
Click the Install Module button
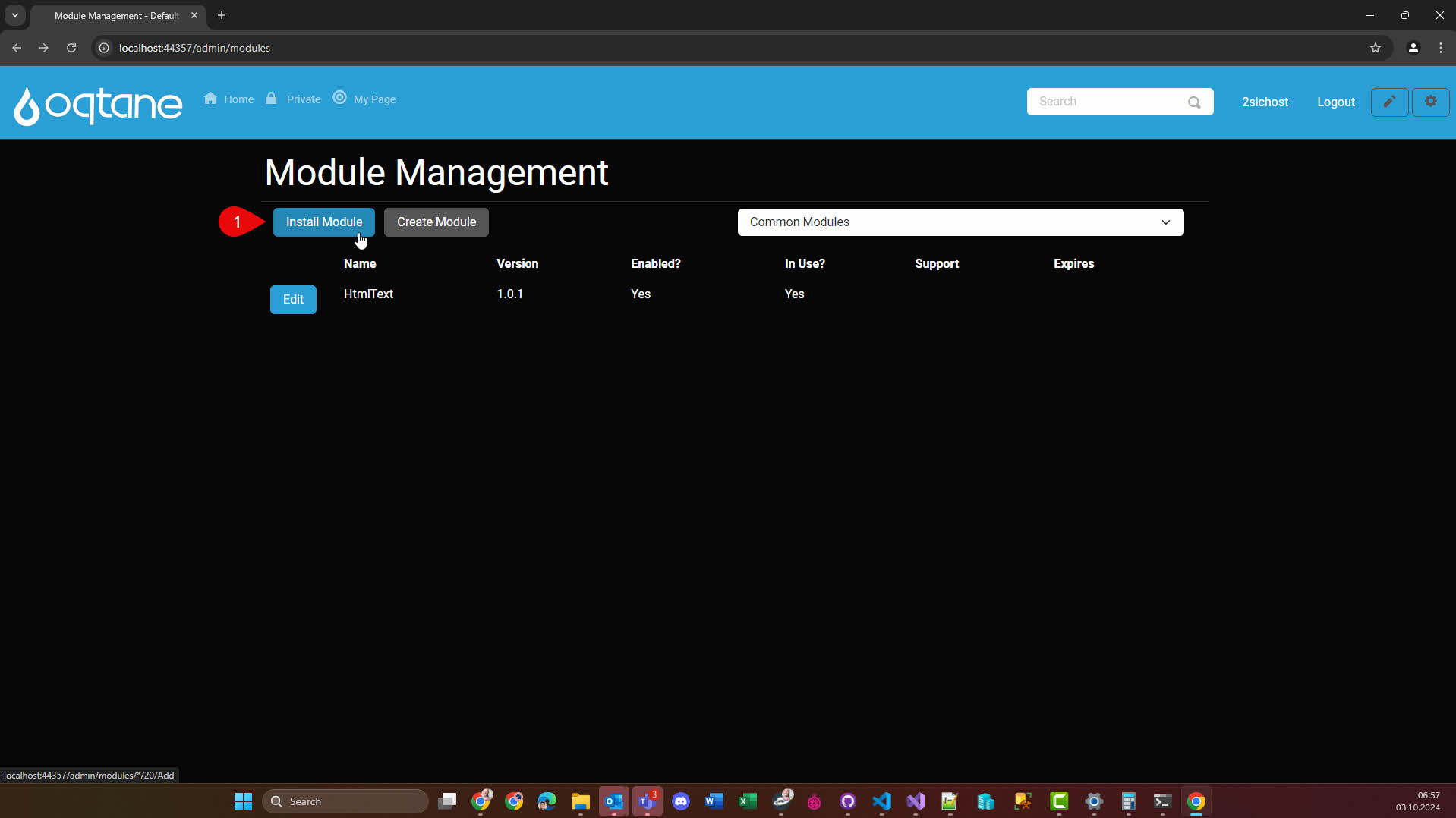[323, 222]
